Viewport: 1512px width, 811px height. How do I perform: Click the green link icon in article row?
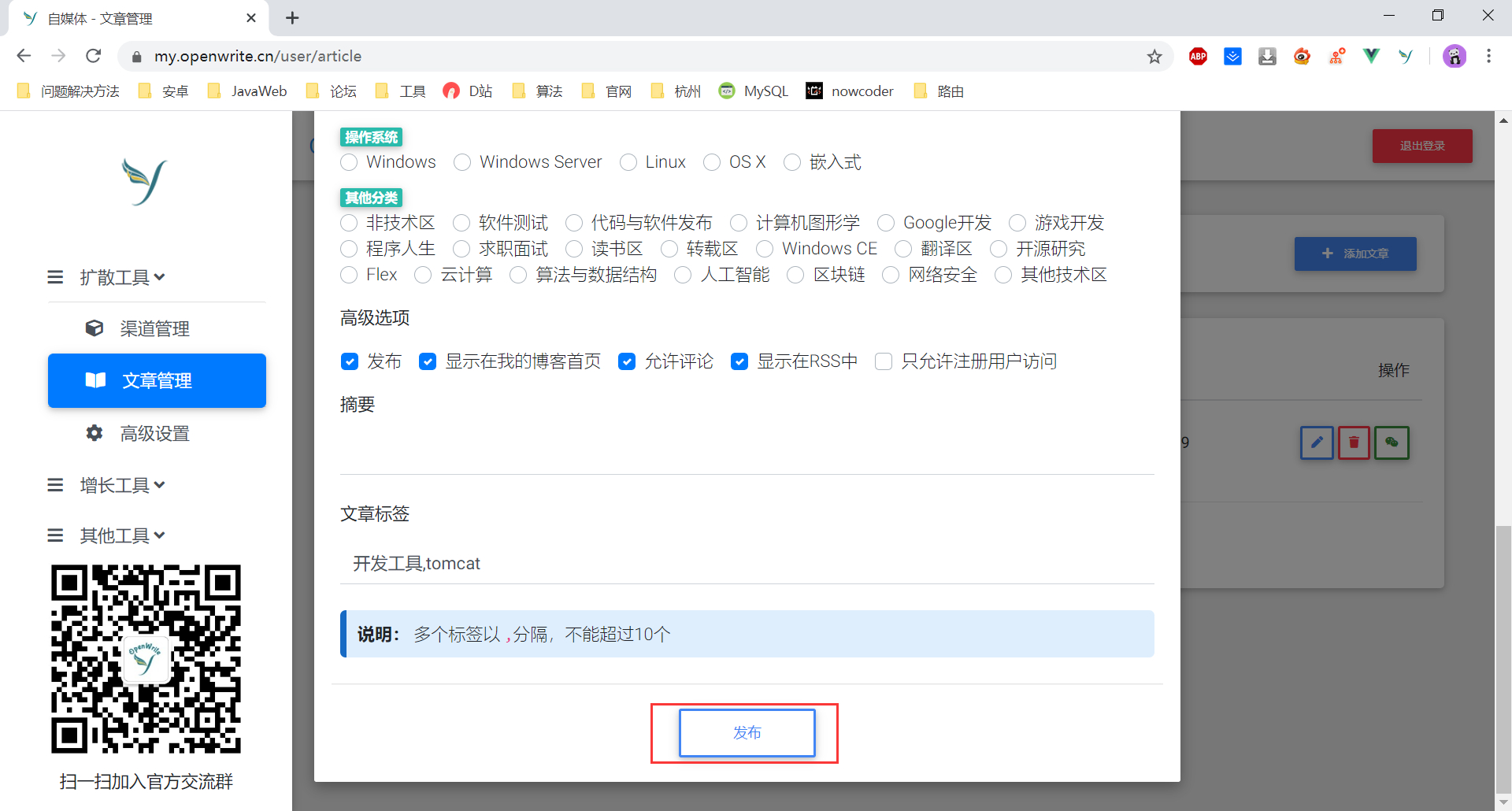pos(1392,443)
